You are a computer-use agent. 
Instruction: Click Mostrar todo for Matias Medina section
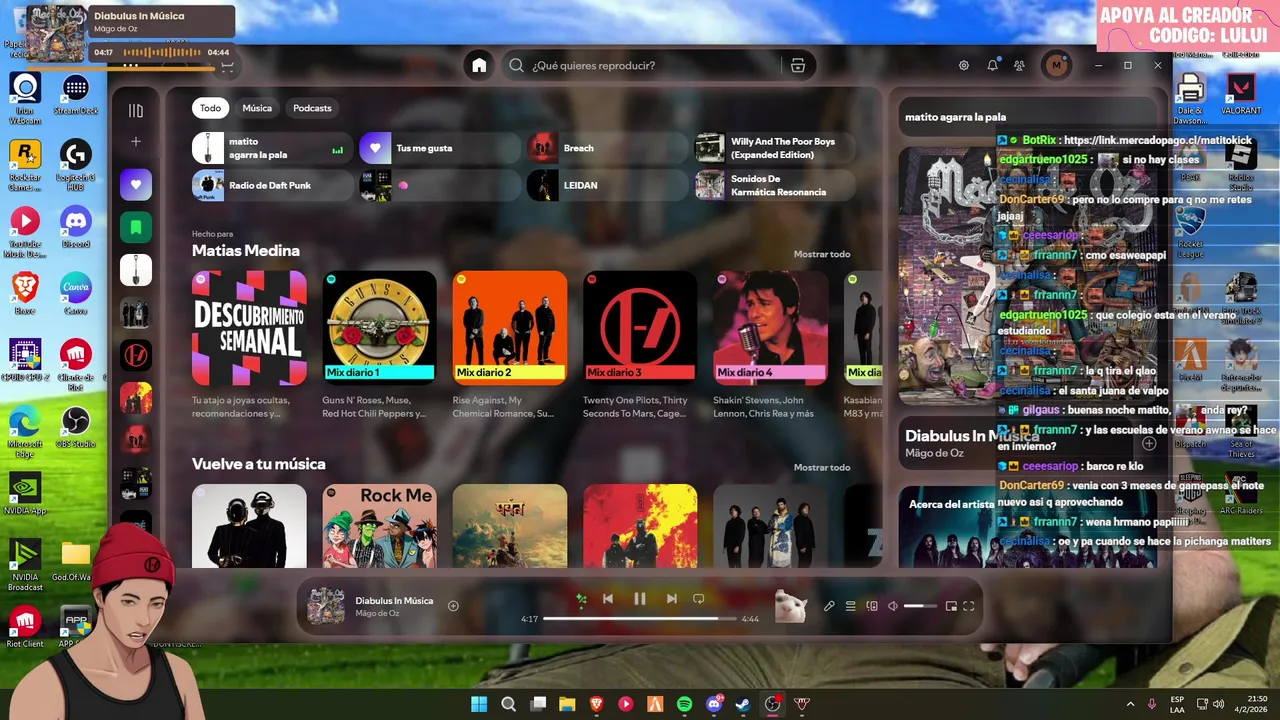pos(822,254)
